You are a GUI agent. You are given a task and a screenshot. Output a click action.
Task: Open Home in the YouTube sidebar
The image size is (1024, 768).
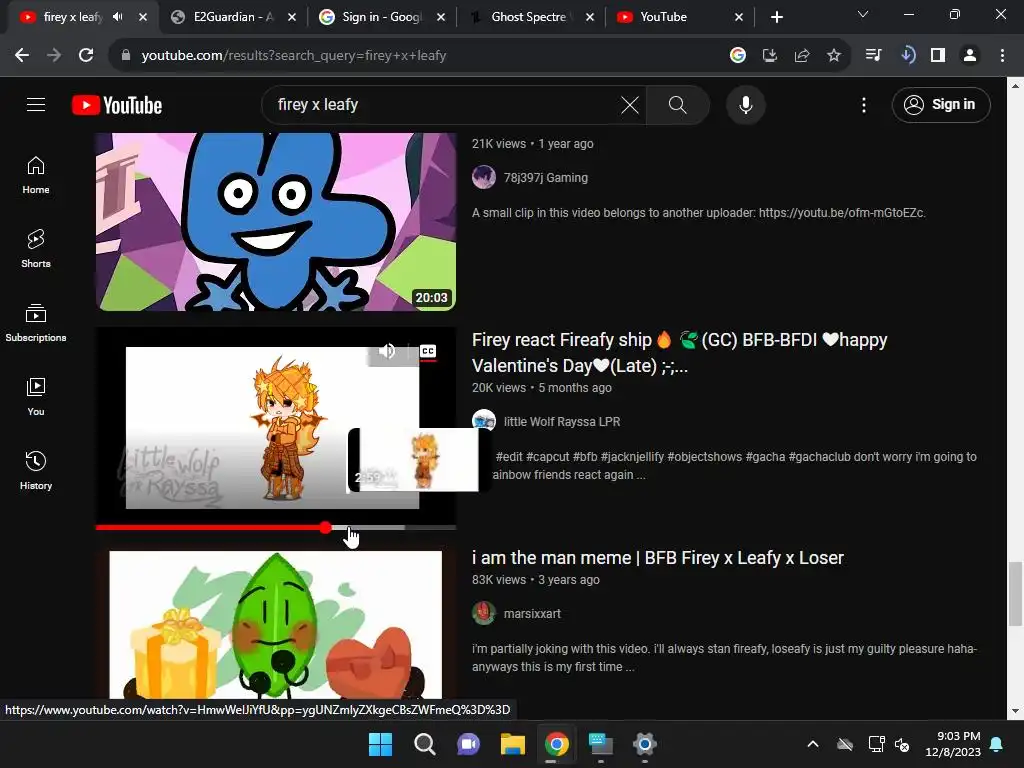tap(36, 175)
